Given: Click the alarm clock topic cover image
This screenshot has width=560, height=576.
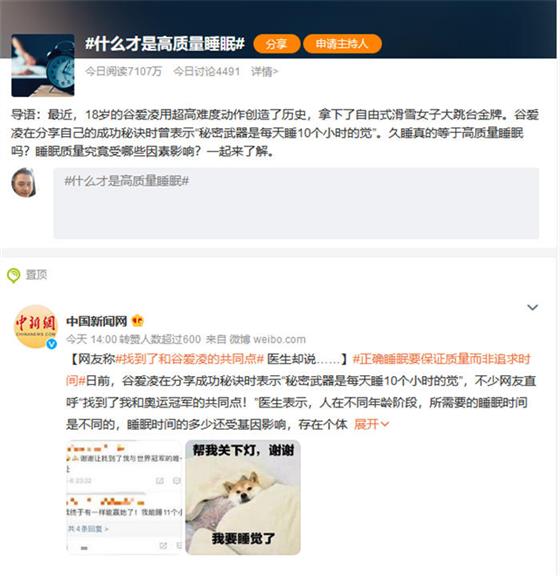Looking at the screenshot, I should click(43, 65).
